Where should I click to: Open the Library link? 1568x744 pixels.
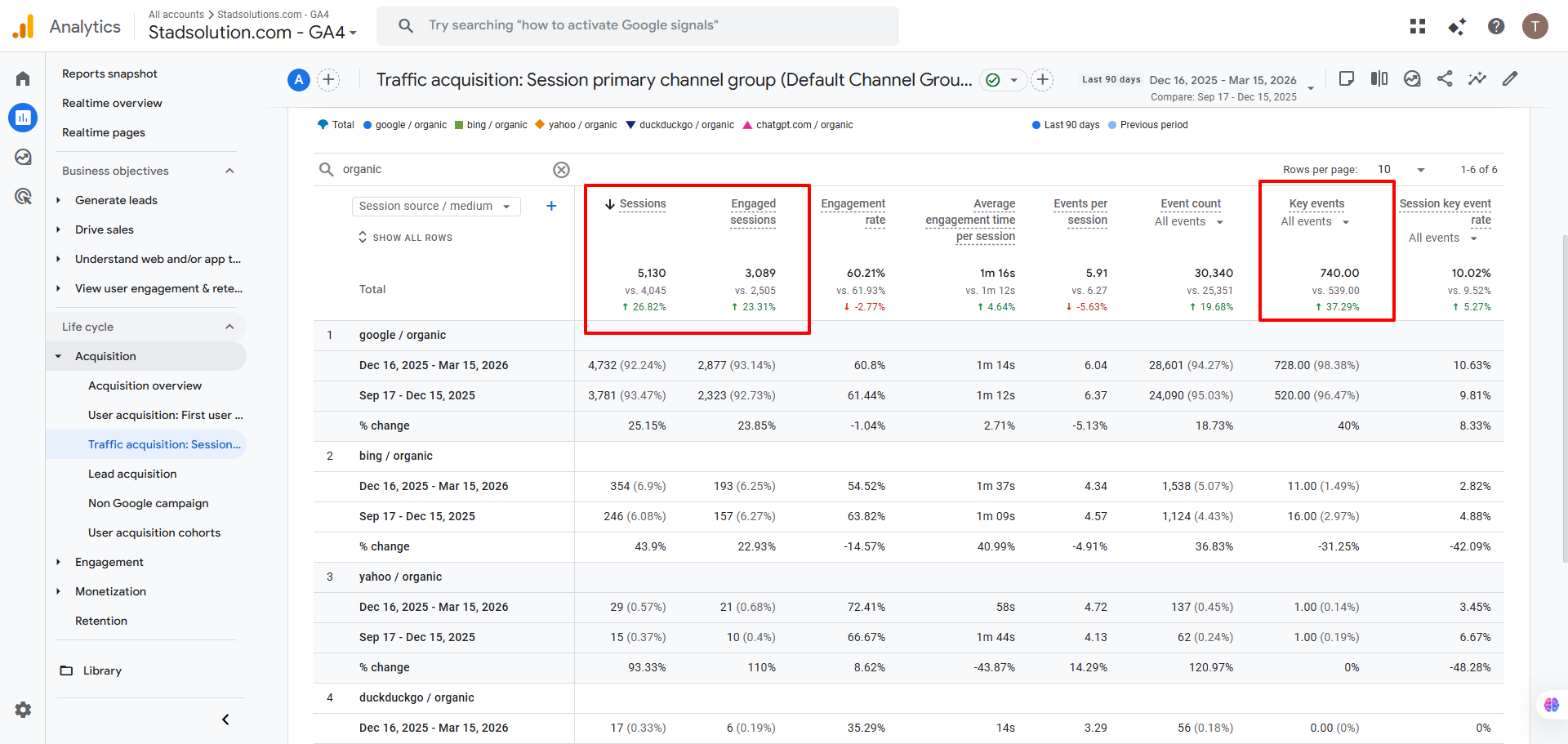coord(102,670)
